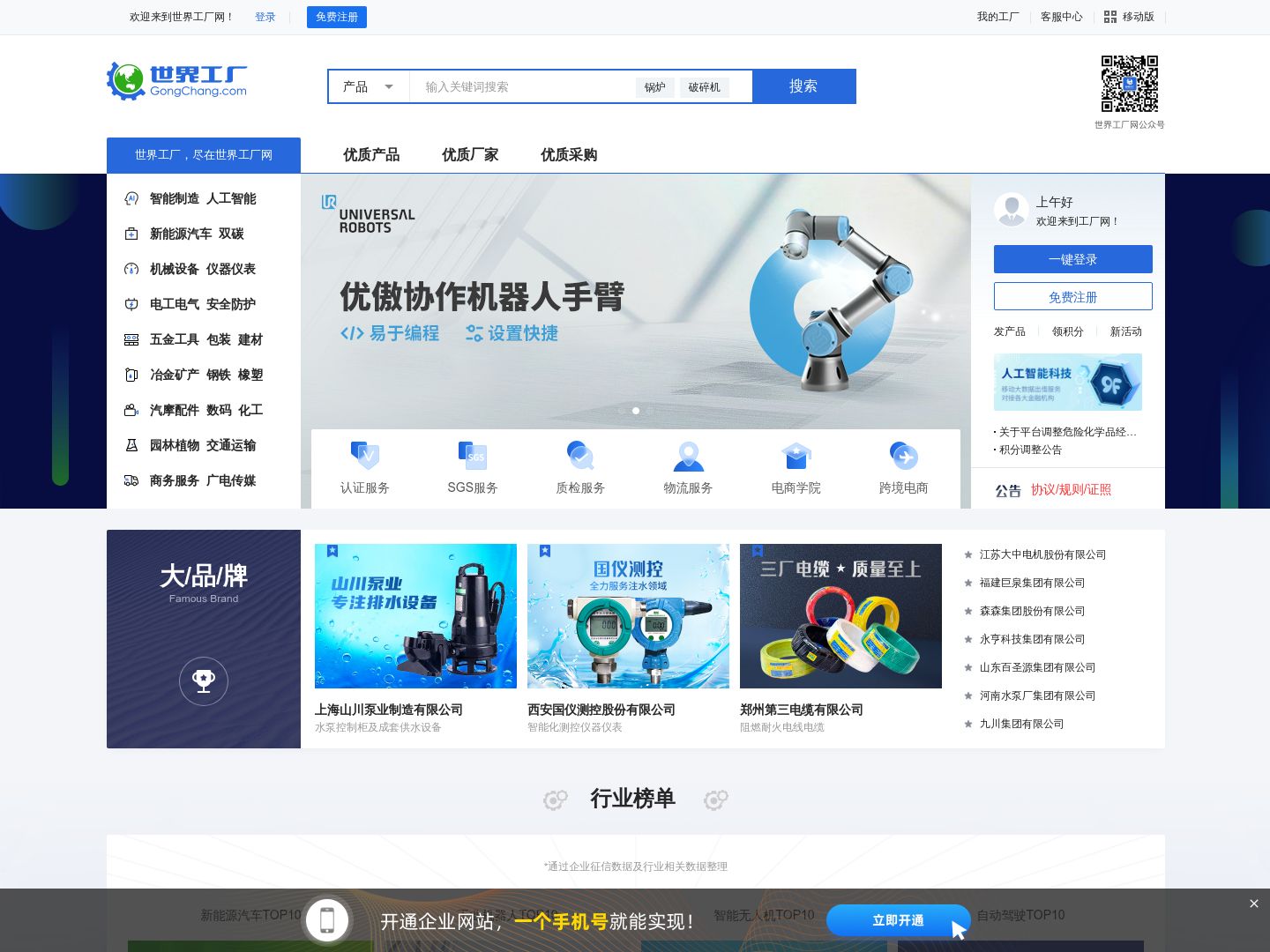This screenshot has width=1270, height=952.
Task: Open 九川集团有限公司 link
Action: (x=1021, y=724)
